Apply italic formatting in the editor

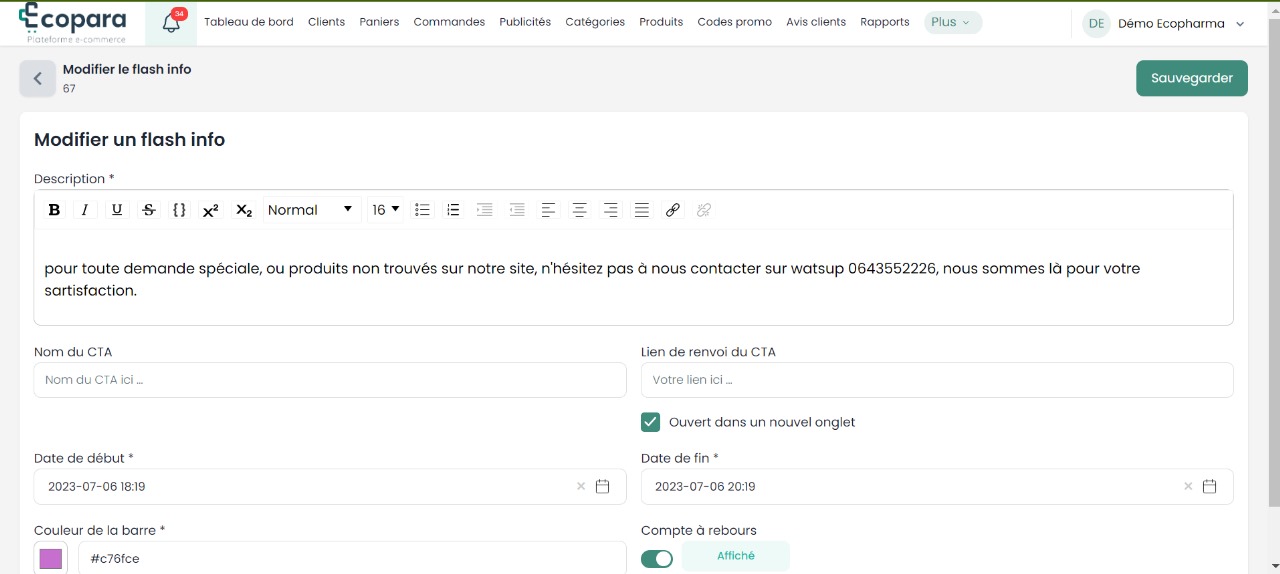coord(85,210)
